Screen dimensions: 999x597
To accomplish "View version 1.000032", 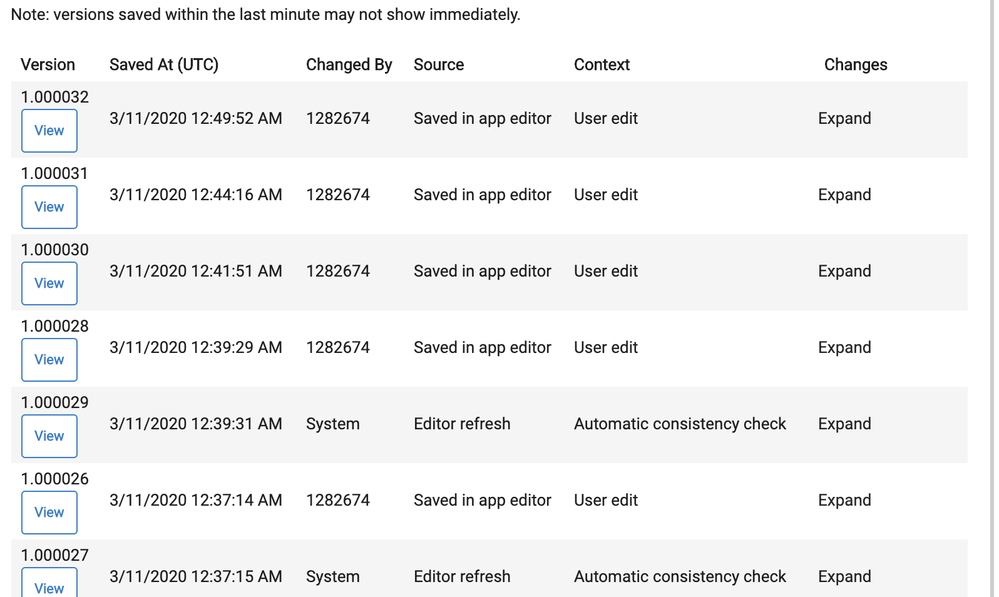I will click(49, 131).
